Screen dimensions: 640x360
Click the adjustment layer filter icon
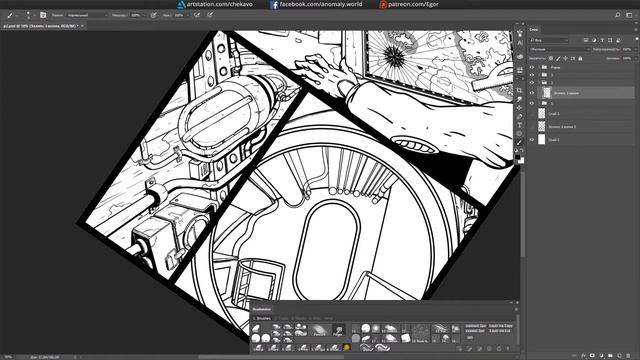[594, 40]
